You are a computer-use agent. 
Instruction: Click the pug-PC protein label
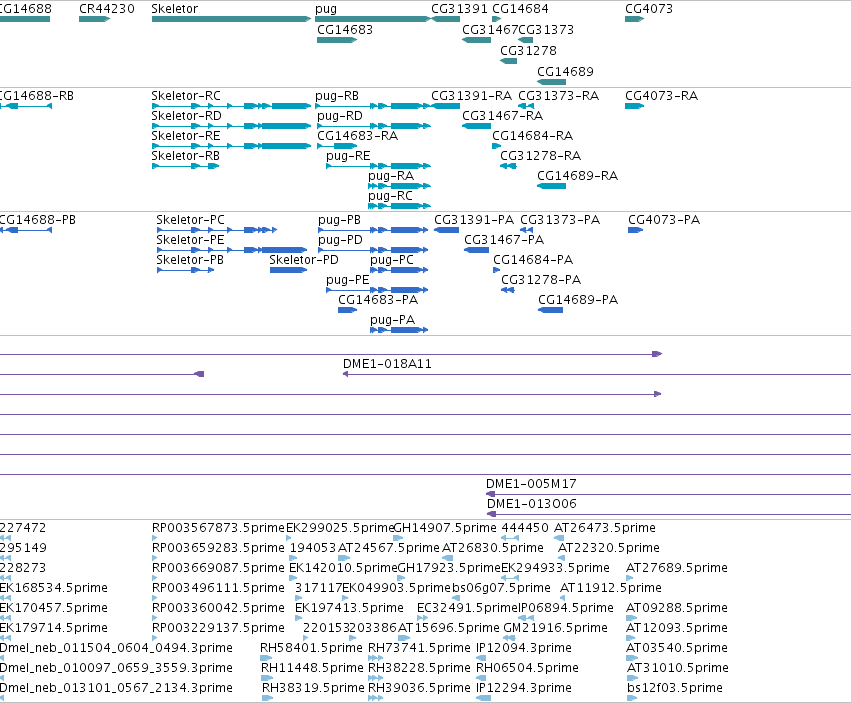(392, 261)
